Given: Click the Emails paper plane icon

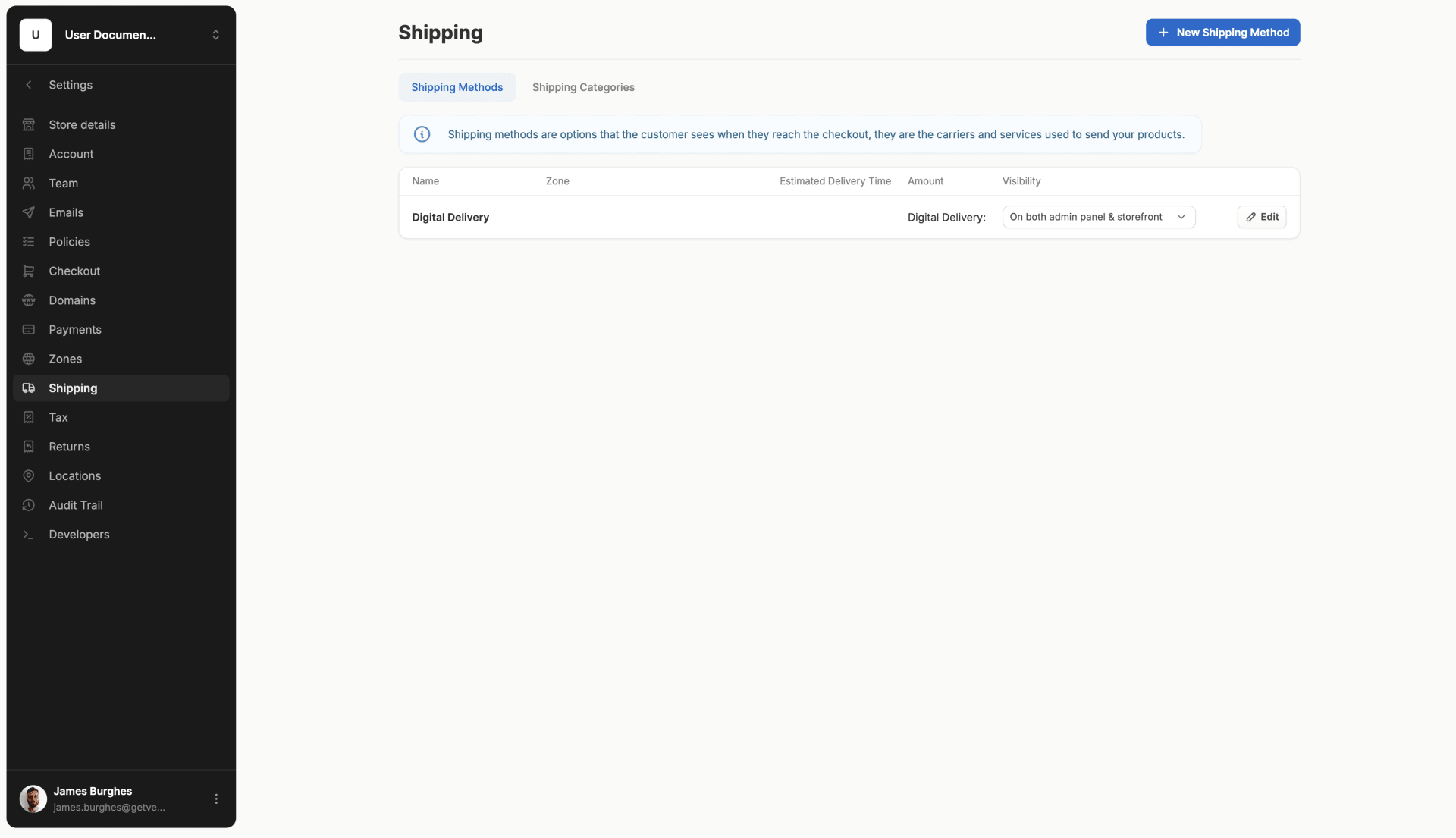Looking at the screenshot, I should pyautogui.click(x=29, y=212).
